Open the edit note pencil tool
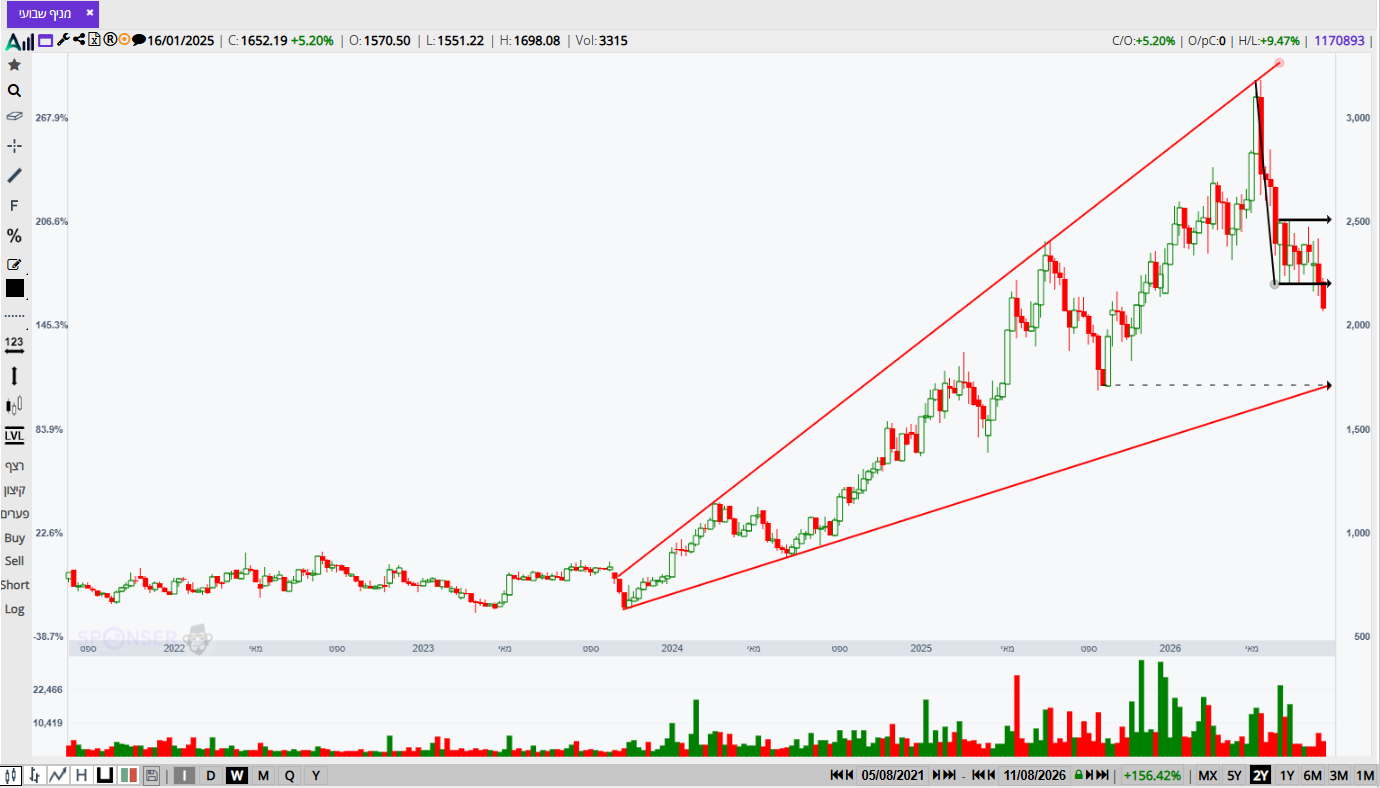The height and width of the screenshot is (788, 1380). (14, 265)
